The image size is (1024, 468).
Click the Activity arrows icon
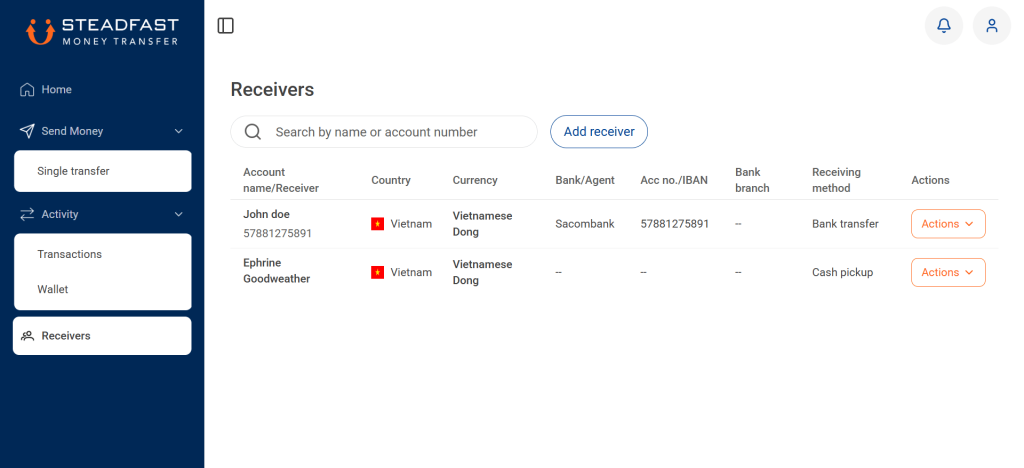[27, 214]
